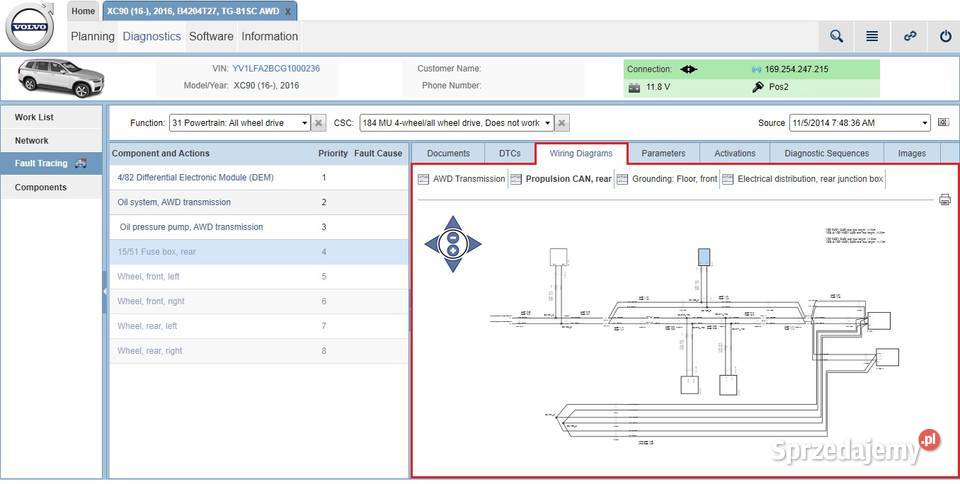Viewport: 960px width, 484px height.
Task: Switch to the Images tab
Action: (912, 153)
